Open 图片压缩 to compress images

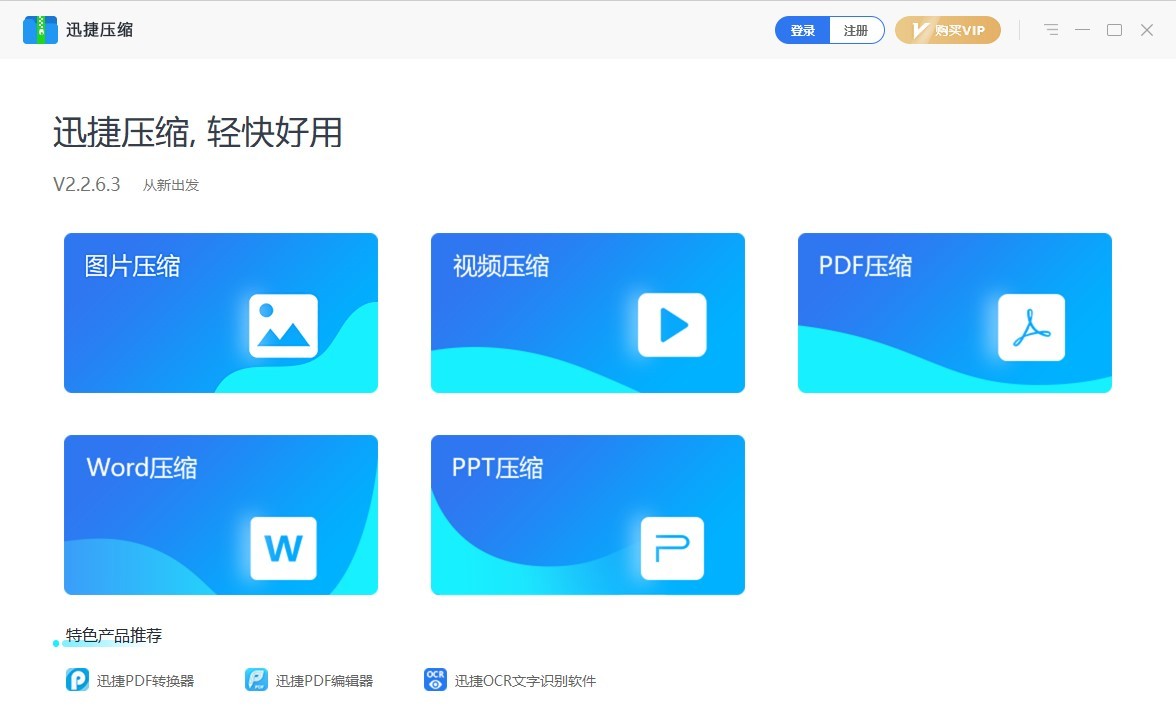[220, 312]
